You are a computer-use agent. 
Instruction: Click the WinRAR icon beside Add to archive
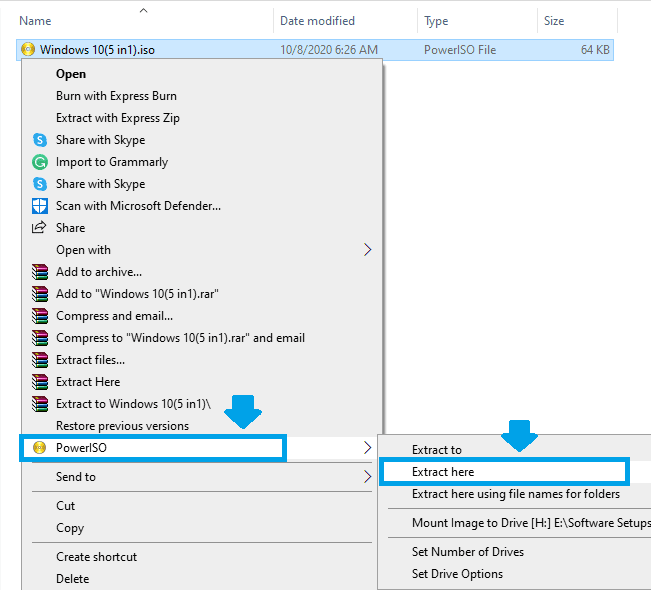pyautogui.click(x=40, y=272)
